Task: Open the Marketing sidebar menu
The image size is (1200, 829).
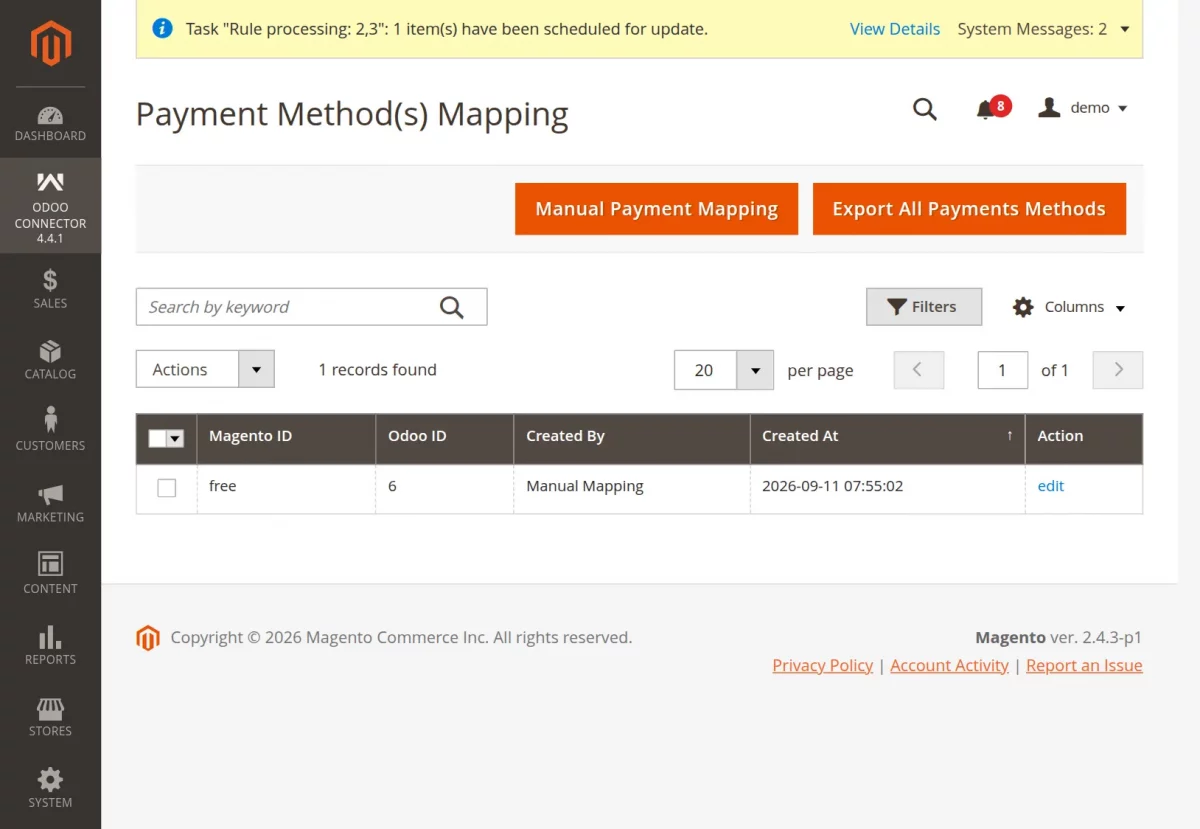Action: pyautogui.click(x=50, y=503)
